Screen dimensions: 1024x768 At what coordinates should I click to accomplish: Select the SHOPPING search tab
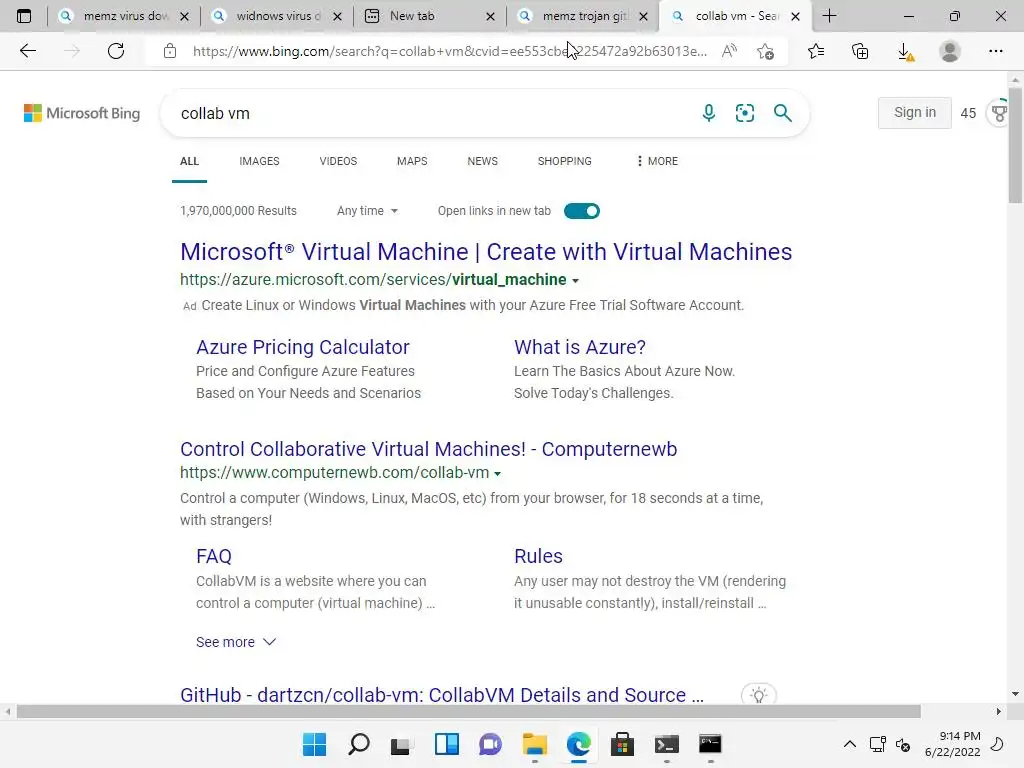point(565,161)
